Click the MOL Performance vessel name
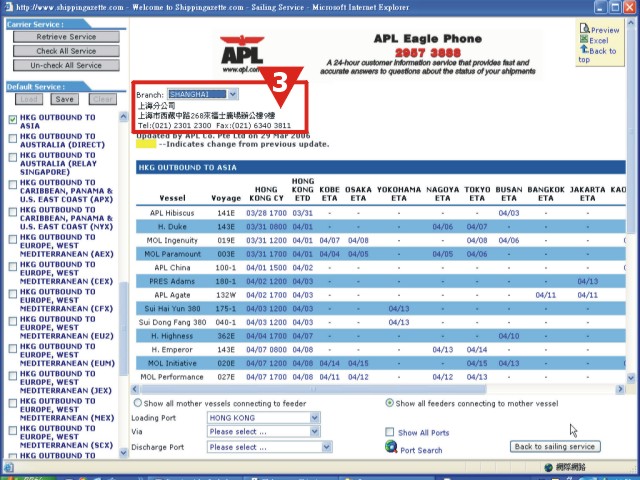This screenshot has width=640, height=480. point(172,377)
